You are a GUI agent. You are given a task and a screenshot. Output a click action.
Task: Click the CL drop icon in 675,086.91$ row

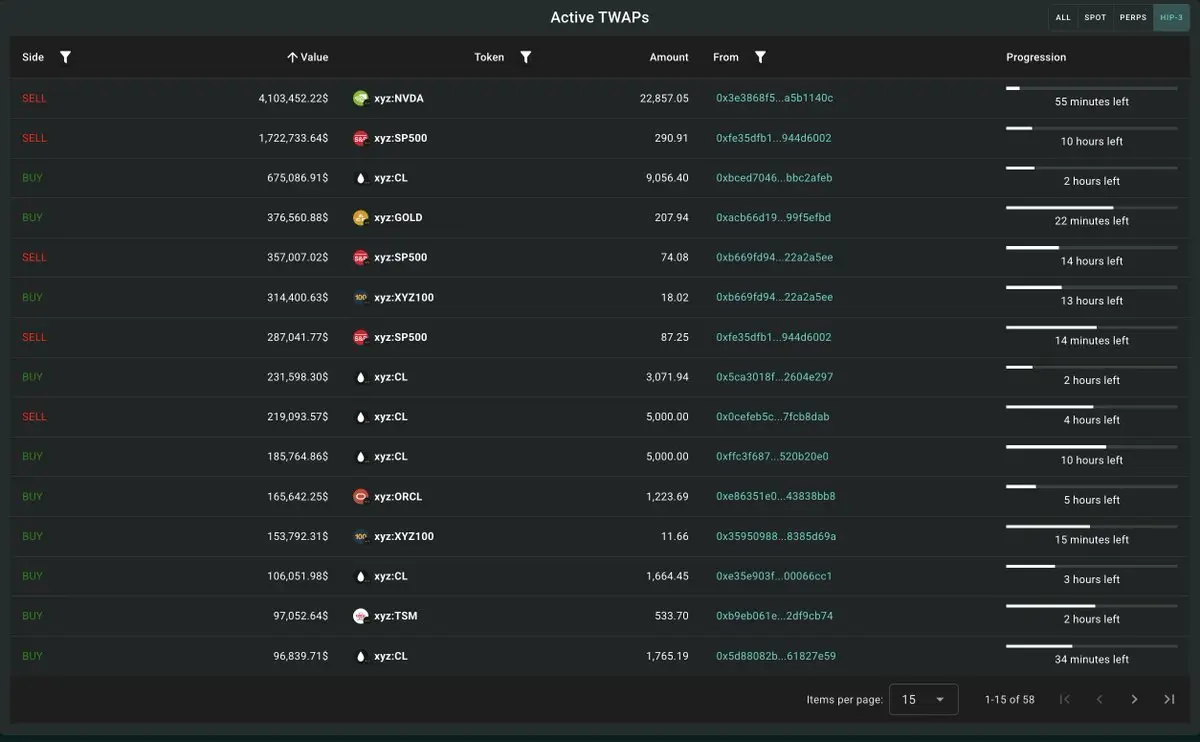coord(361,178)
